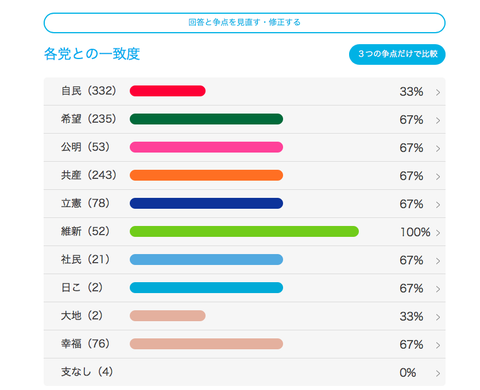Open chevron beside 支なし 0%
The width and height of the screenshot is (480, 390).
(x=438, y=373)
